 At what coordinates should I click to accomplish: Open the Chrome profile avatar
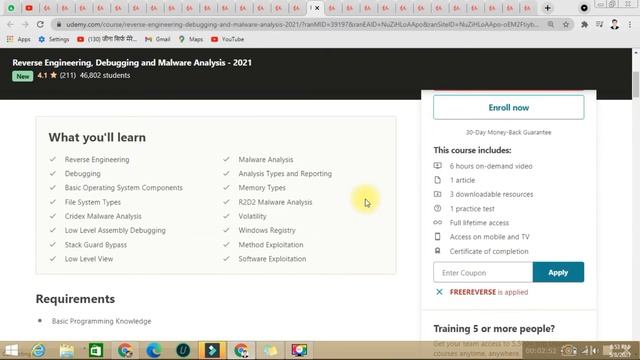(x=615, y=24)
